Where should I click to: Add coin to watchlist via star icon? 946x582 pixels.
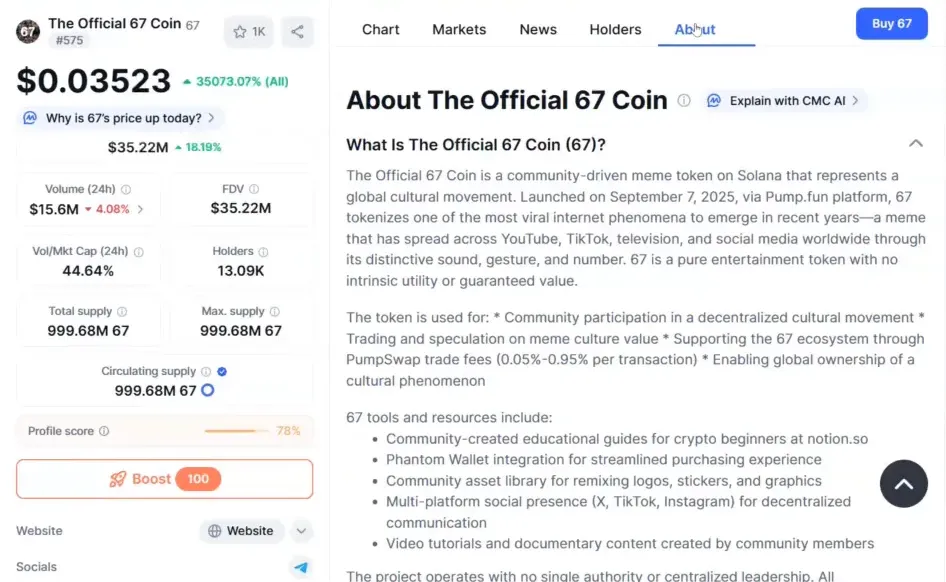point(240,31)
